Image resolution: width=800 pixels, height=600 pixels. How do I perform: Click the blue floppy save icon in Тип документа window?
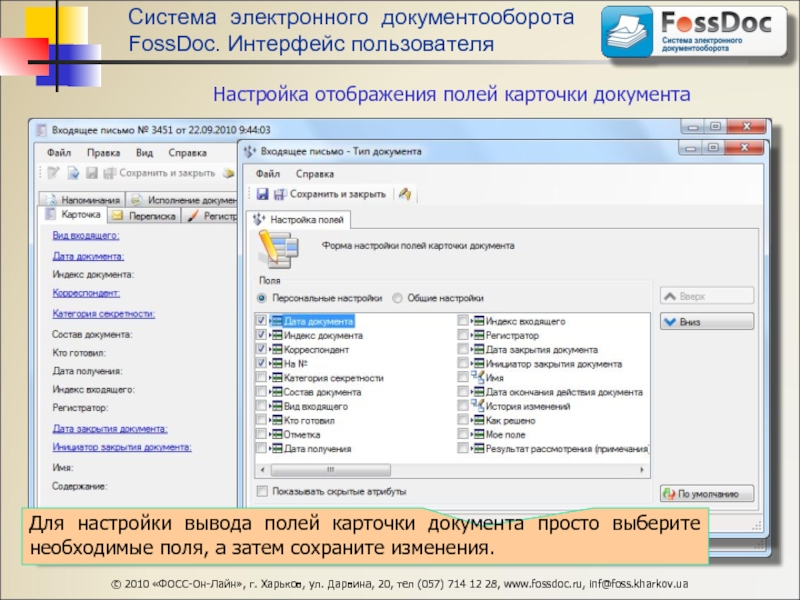tap(263, 194)
